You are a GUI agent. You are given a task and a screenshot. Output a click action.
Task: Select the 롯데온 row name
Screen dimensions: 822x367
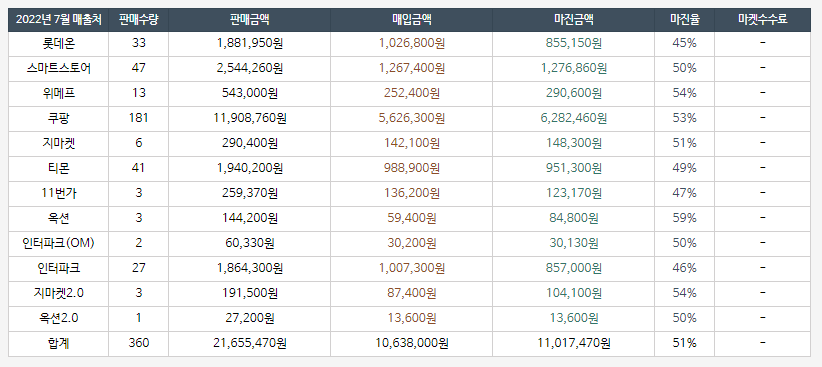pos(59,44)
